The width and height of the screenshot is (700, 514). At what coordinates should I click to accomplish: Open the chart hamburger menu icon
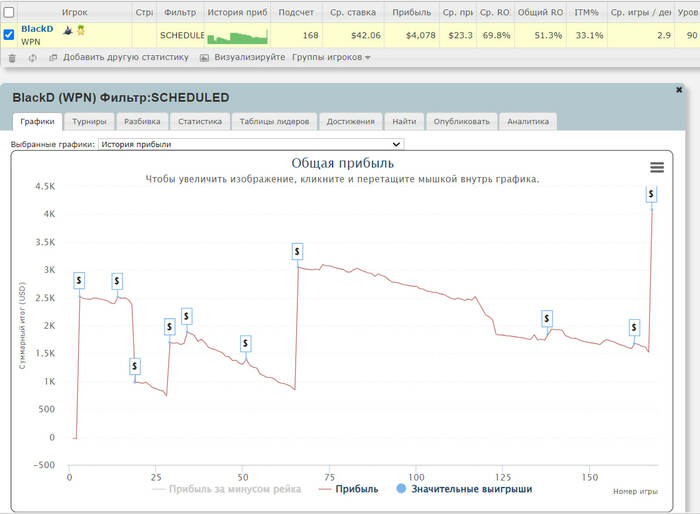pos(657,167)
